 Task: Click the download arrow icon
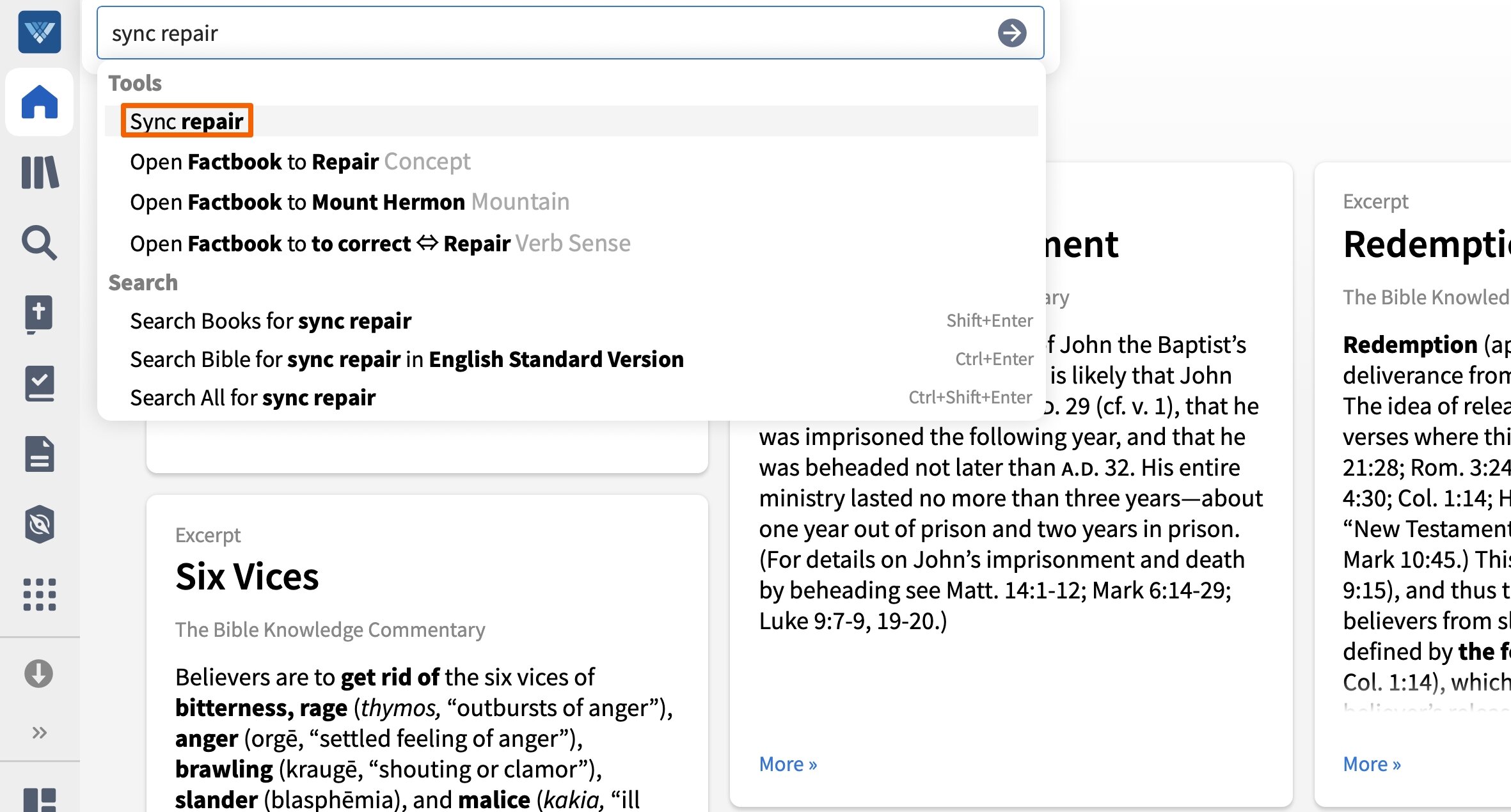39,673
